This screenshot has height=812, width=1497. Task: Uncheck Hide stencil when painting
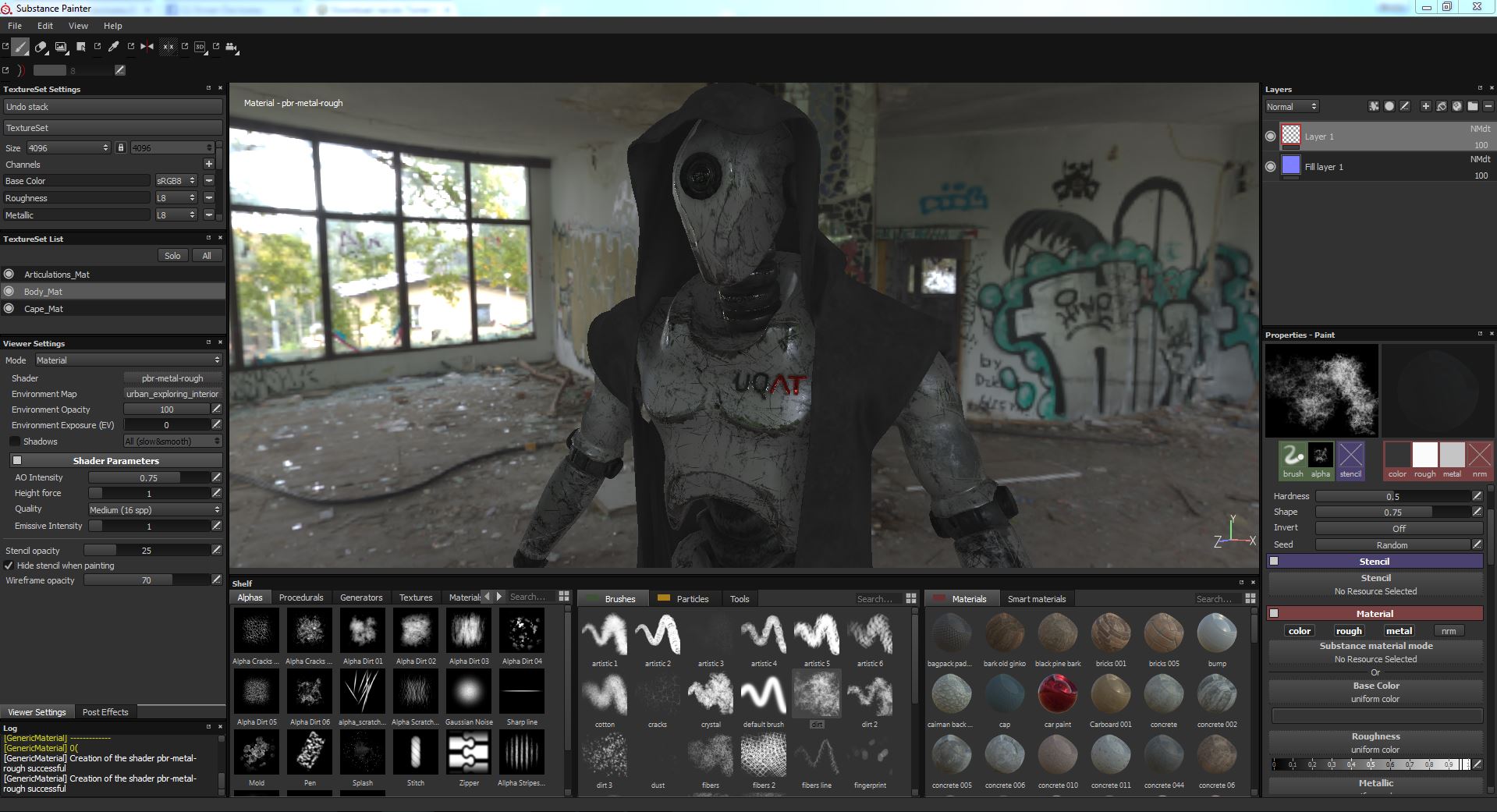click(x=9, y=566)
